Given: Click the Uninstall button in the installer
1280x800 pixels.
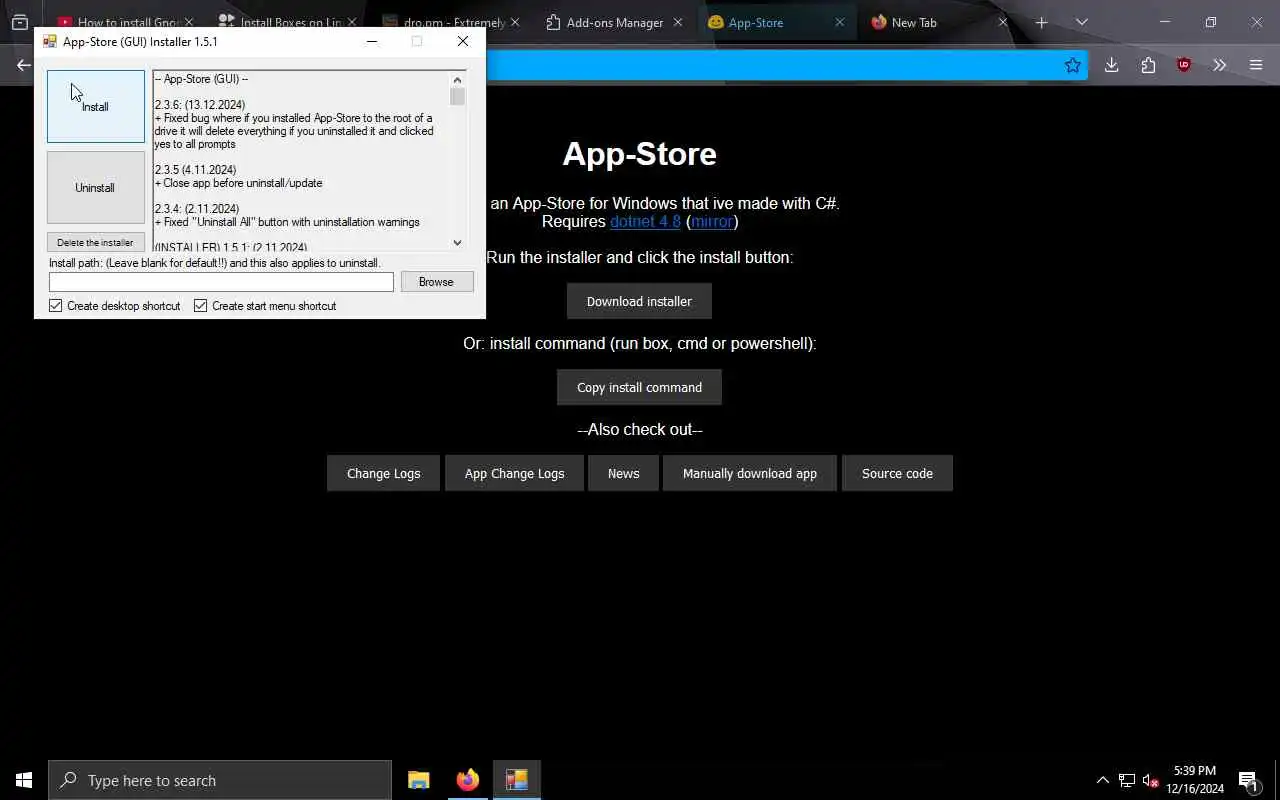Looking at the screenshot, I should click(x=95, y=187).
